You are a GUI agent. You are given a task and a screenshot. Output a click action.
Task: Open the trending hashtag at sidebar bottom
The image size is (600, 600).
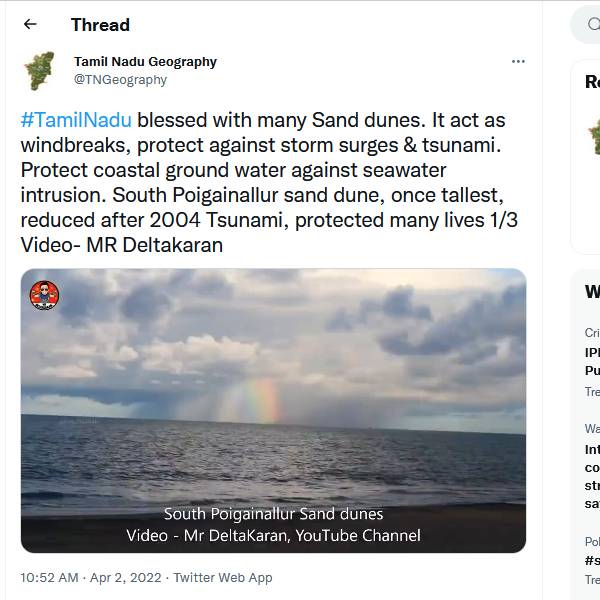tap(592, 561)
